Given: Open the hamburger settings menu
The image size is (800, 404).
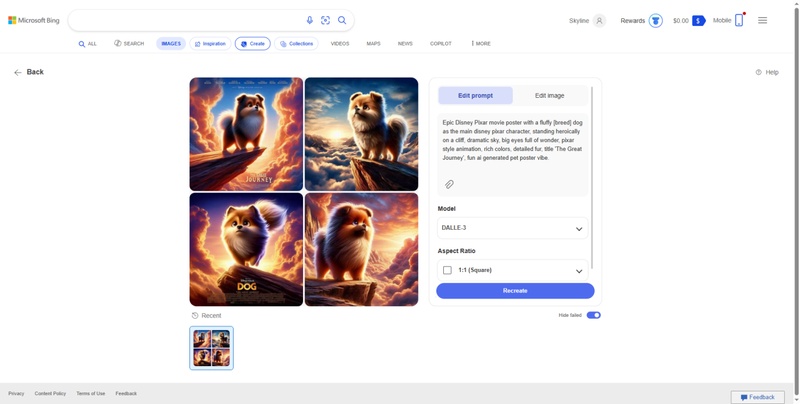Looking at the screenshot, I should pos(762,20).
